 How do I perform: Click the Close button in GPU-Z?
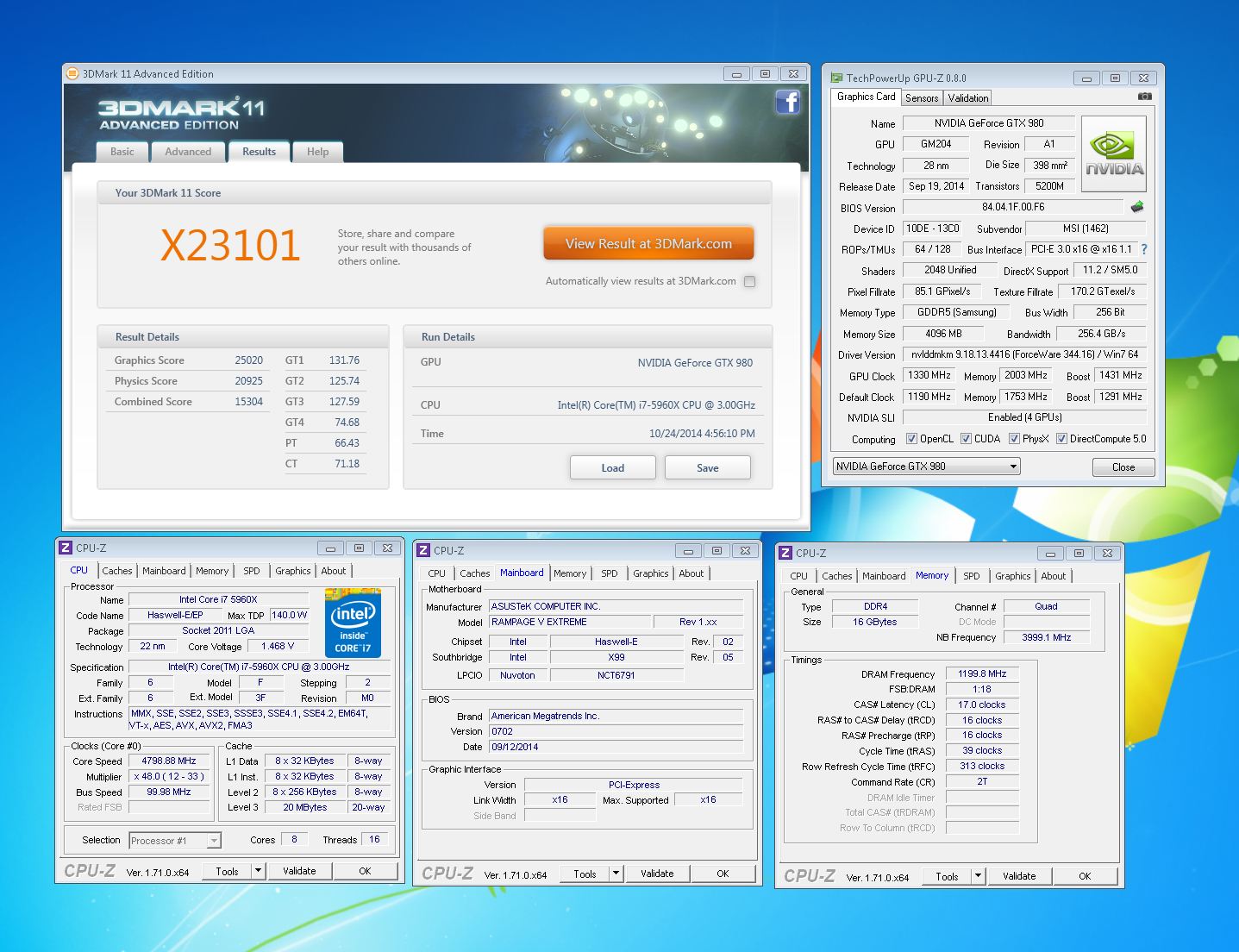pos(1123,467)
